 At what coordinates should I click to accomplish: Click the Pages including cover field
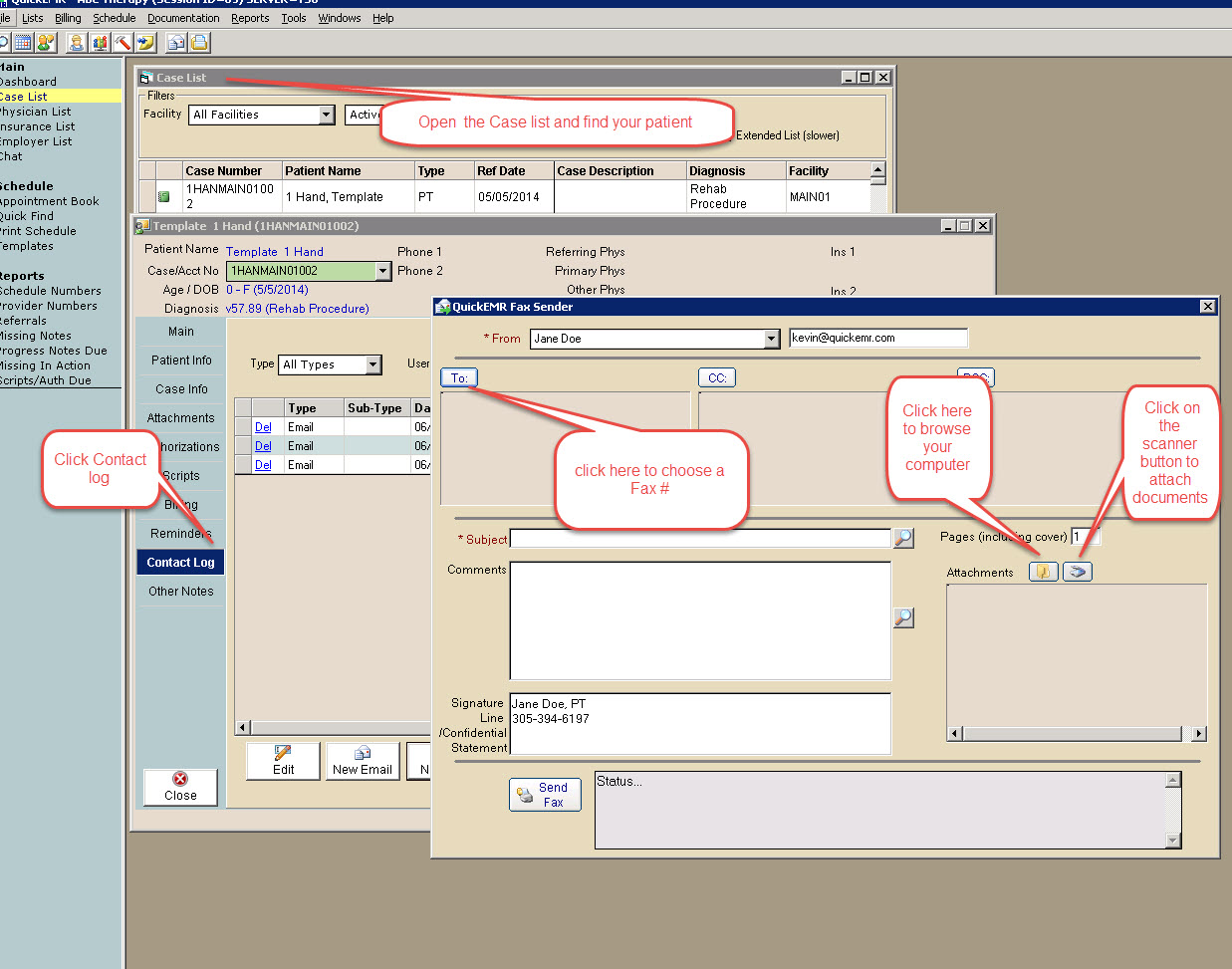pyautogui.click(x=1085, y=537)
